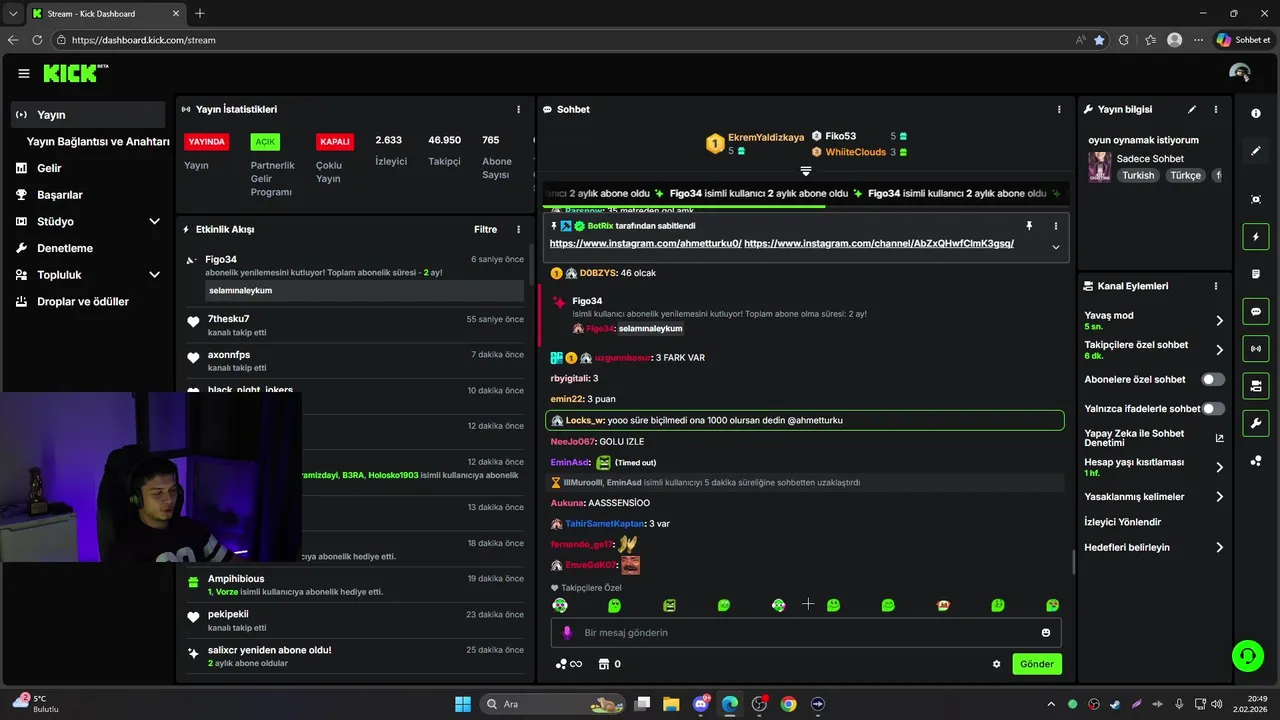
Task: Click the green Gönder send button
Action: point(1037,664)
